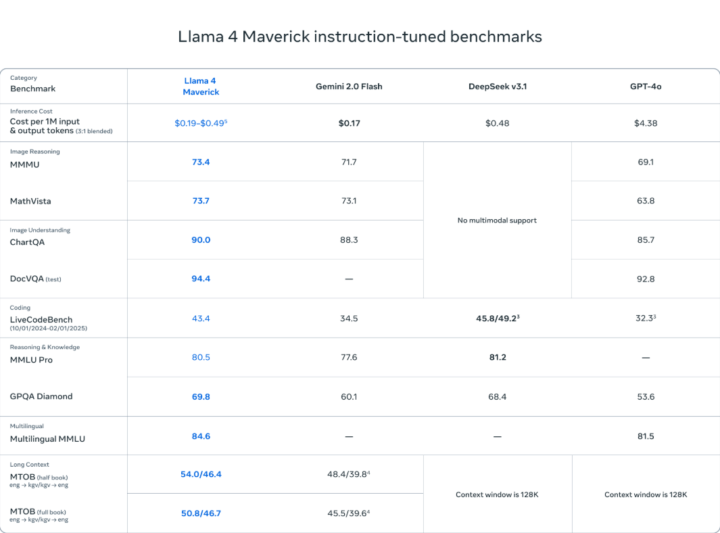This screenshot has height=533, width=720.
Task: Click the 'GPQA Diamond' benchmark label
Action: (41, 396)
